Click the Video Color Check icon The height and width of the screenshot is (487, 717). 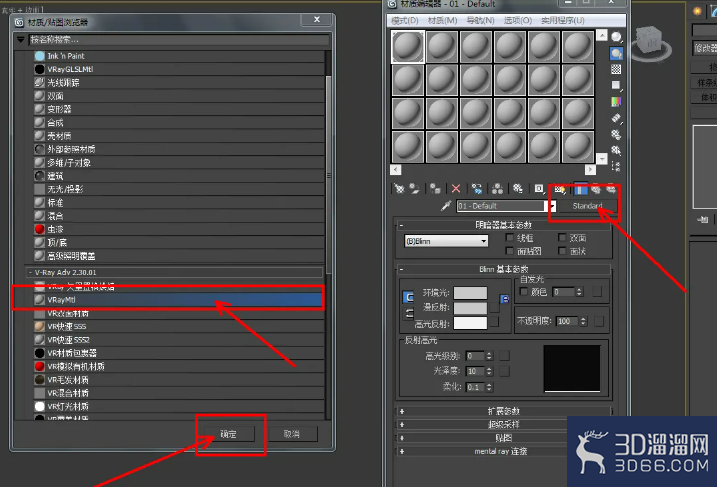616,102
